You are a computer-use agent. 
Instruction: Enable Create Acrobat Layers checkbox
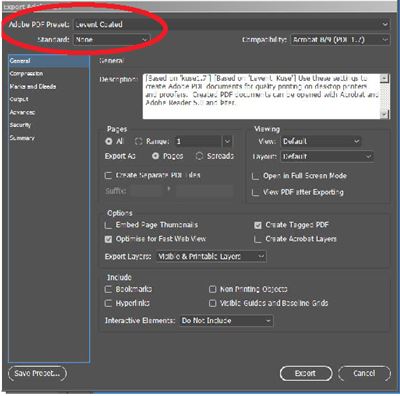tap(257, 239)
